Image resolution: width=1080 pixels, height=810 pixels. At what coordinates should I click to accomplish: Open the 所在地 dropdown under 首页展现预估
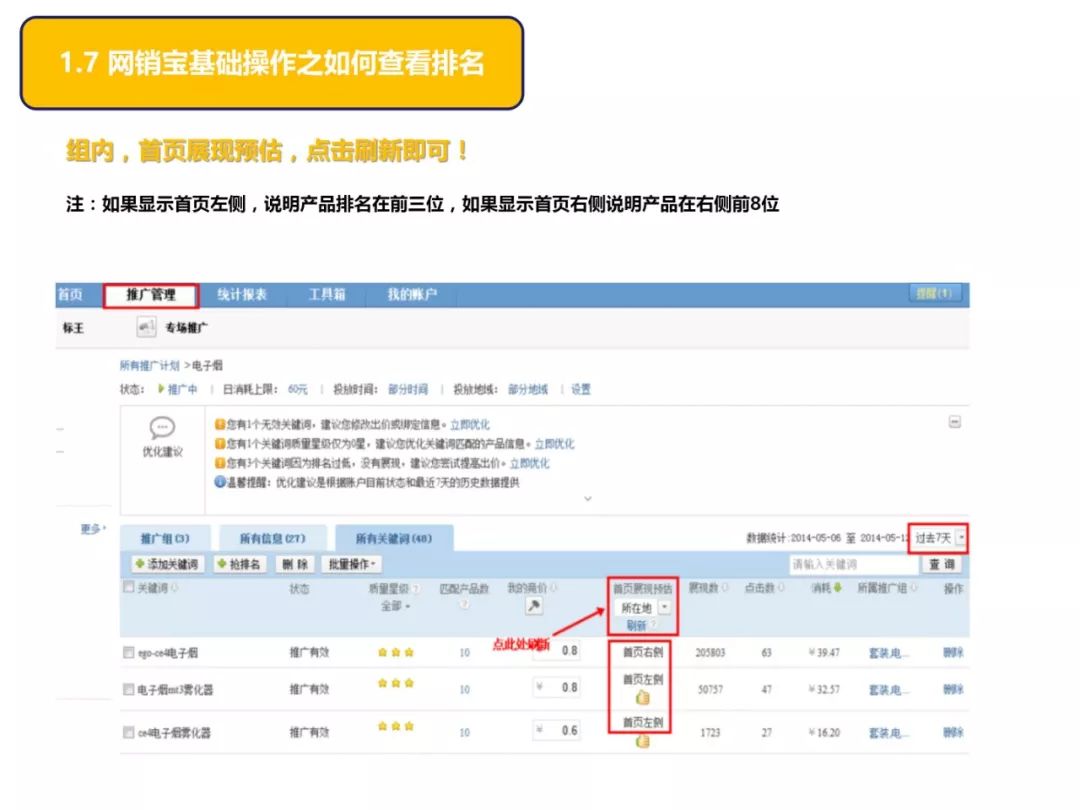(663, 607)
